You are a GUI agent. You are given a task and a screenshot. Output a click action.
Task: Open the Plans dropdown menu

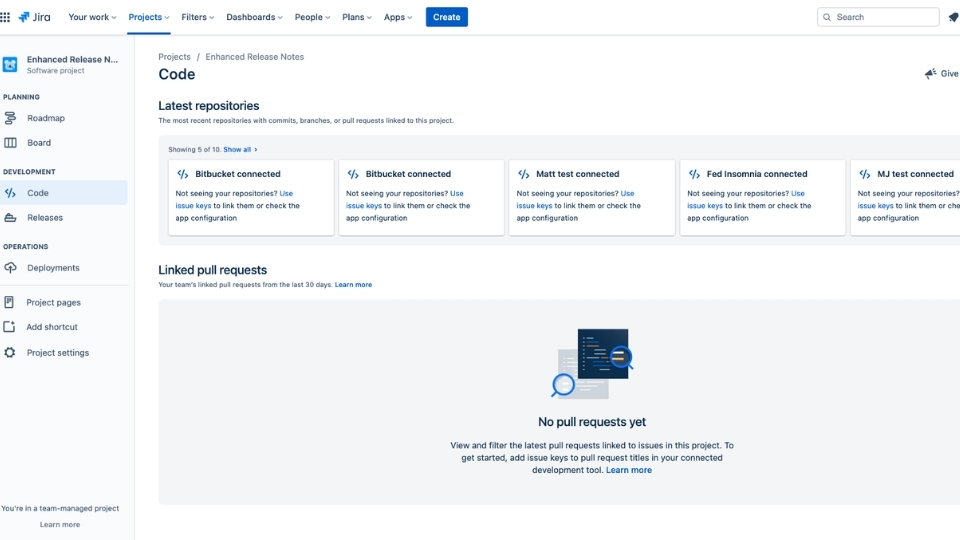pyautogui.click(x=357, y=17)
